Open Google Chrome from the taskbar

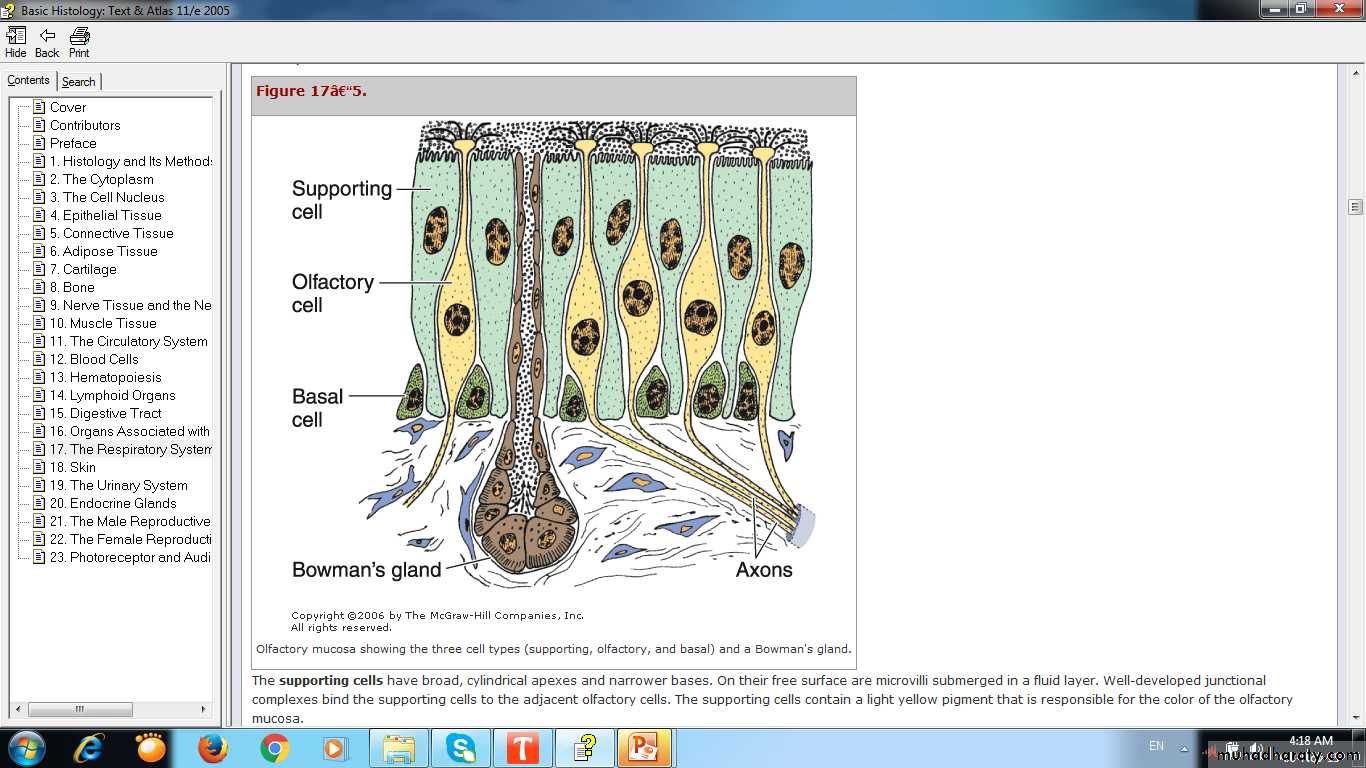point(274,748)
